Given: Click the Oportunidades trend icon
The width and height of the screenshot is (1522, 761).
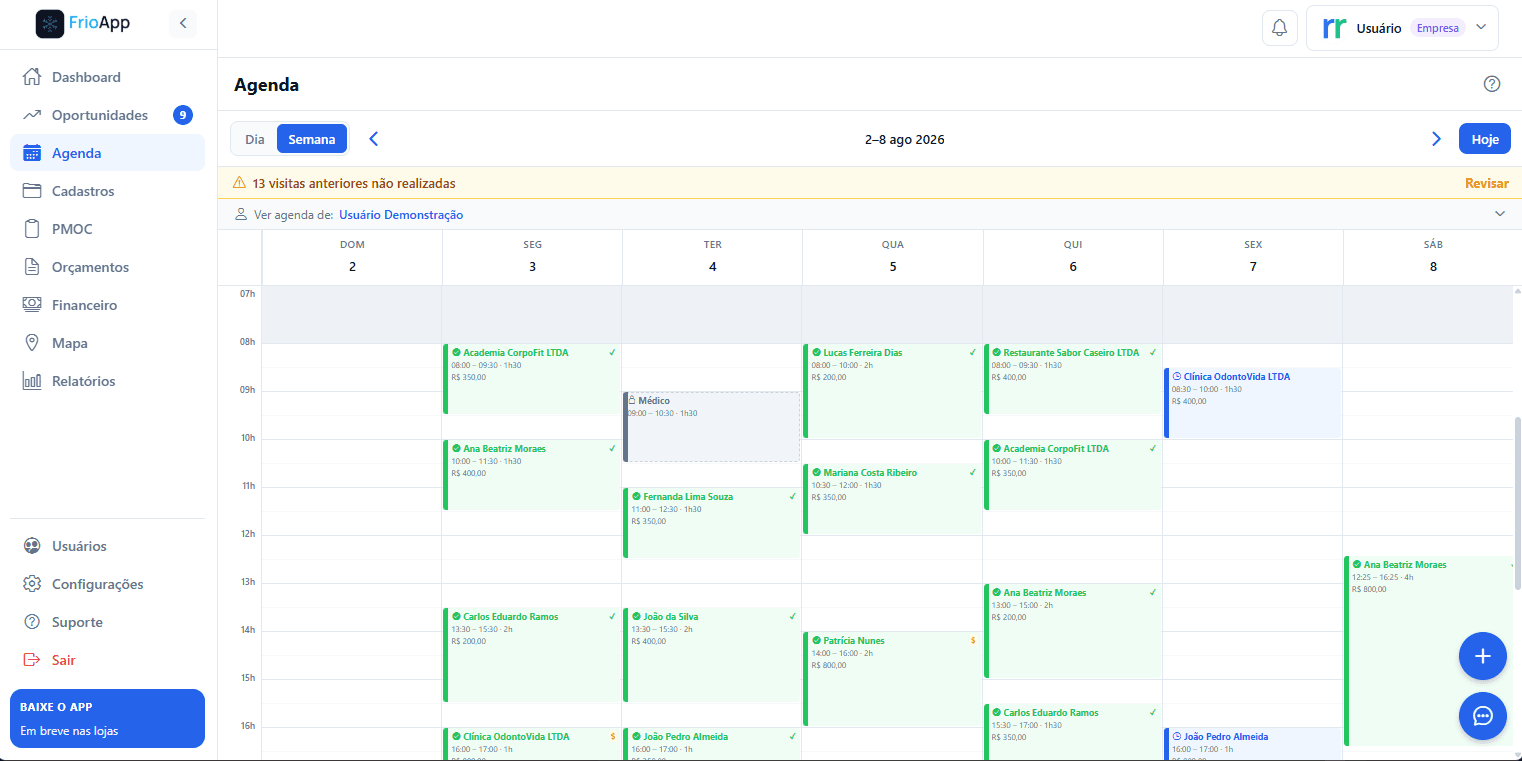Looking at the screenshot, I should [x=32, y=115].
